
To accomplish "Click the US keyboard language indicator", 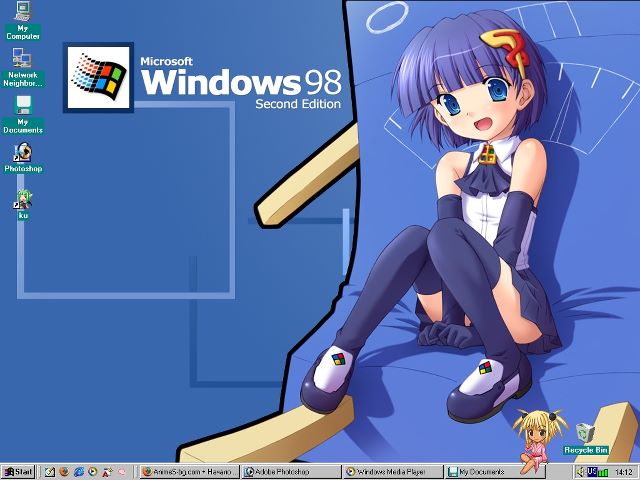I will 592,472.
